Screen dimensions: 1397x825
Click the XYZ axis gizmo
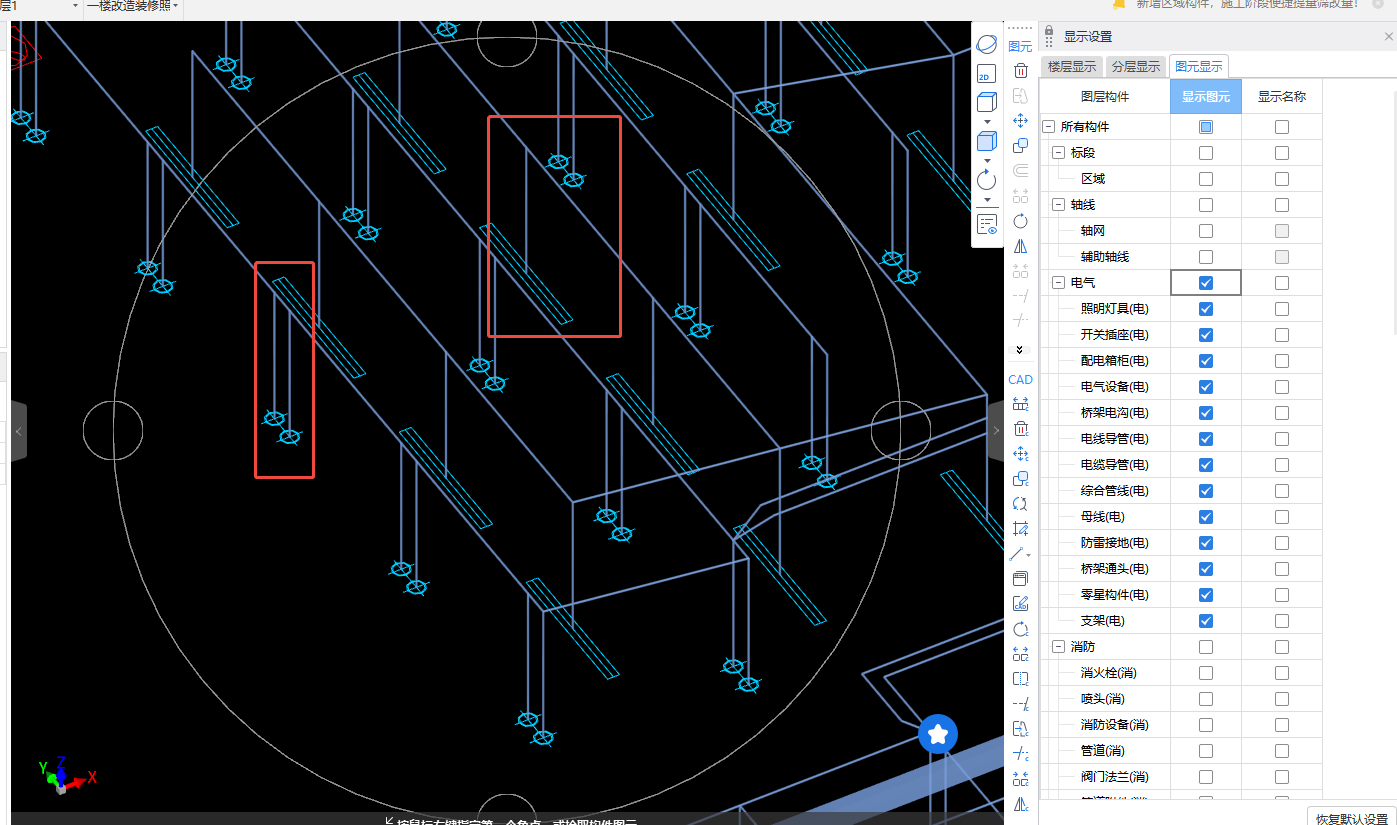65,774
